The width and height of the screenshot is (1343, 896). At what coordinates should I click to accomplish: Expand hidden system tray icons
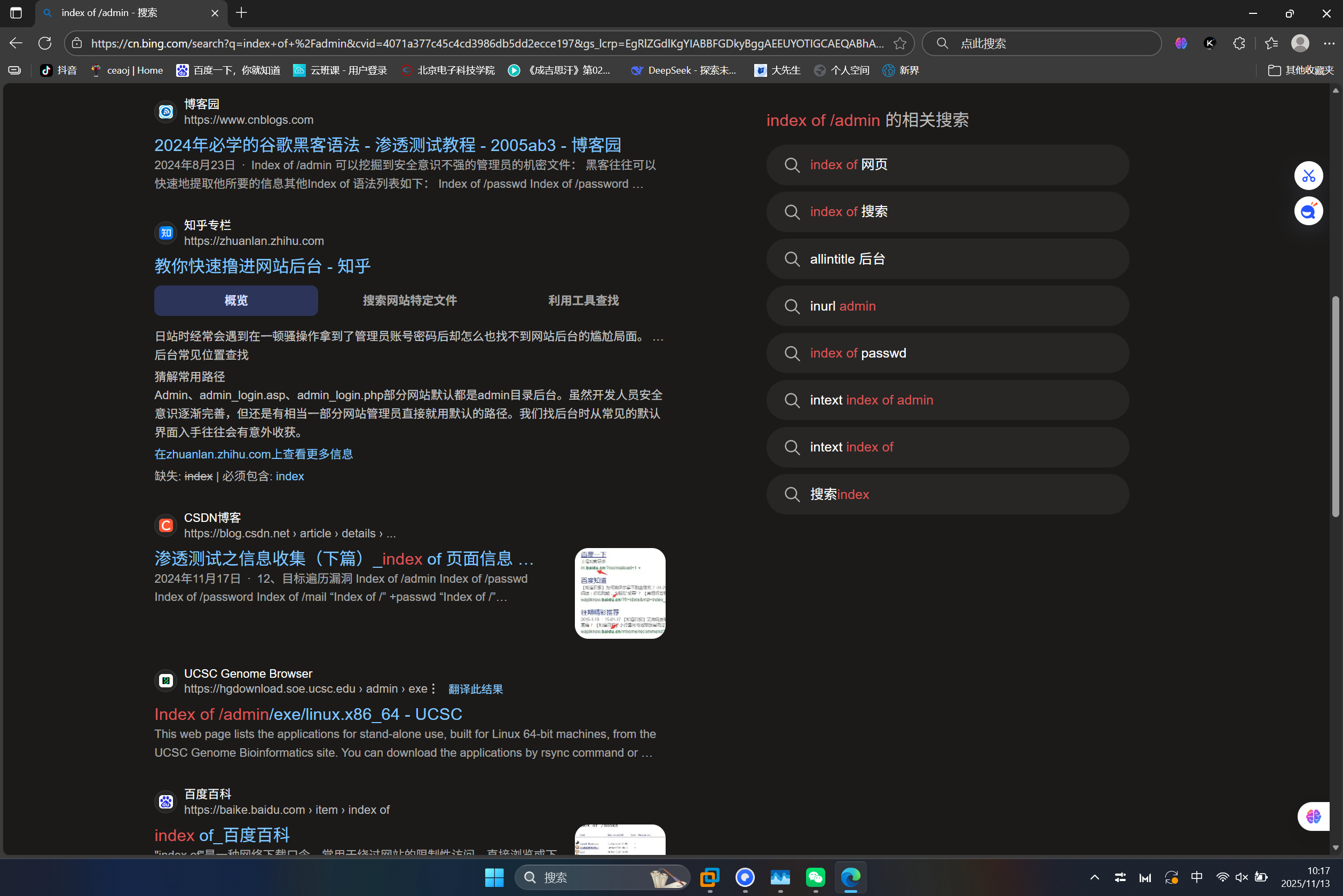click(x=1094, y=877)
